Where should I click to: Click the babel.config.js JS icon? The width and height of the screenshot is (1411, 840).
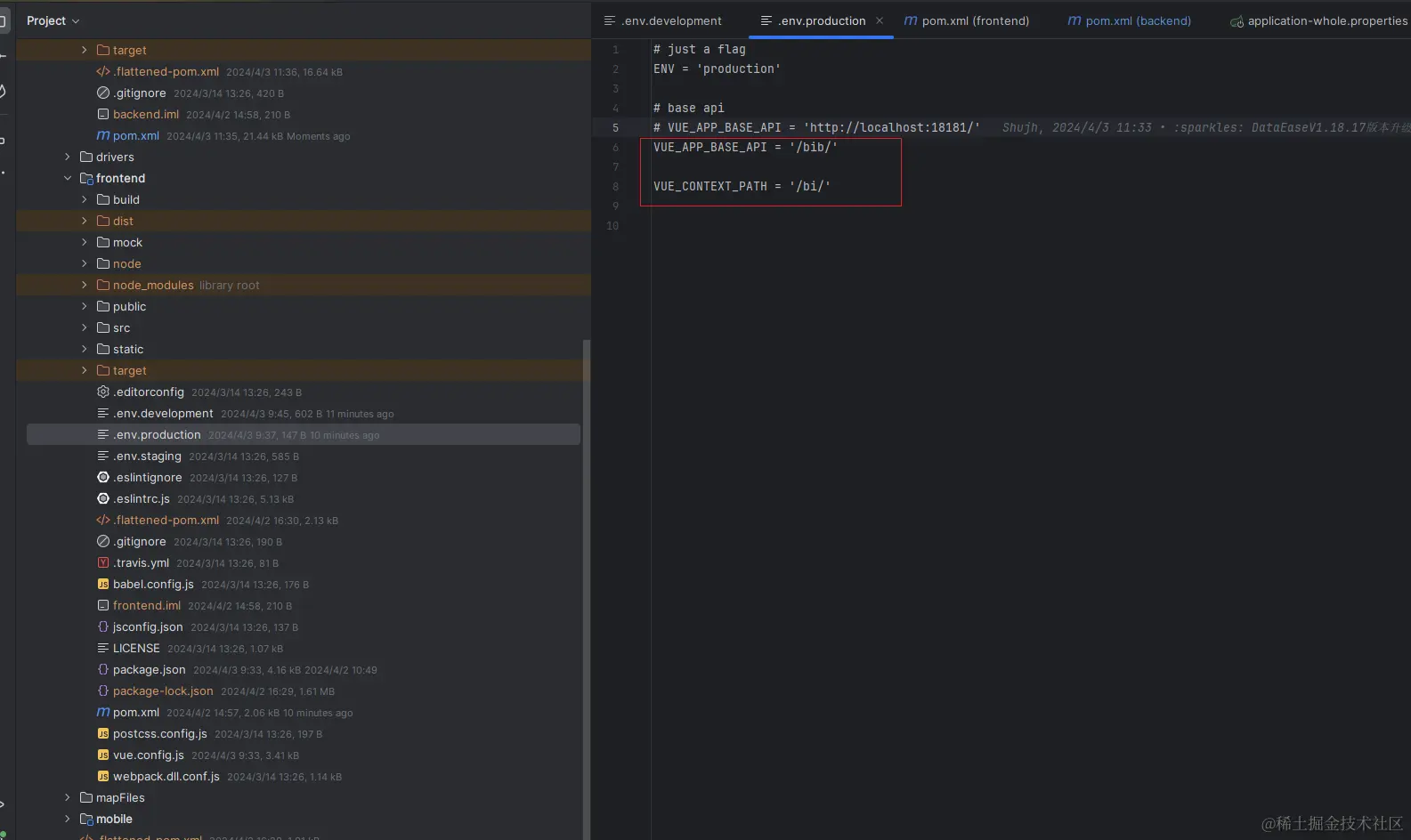pos(103,584)
